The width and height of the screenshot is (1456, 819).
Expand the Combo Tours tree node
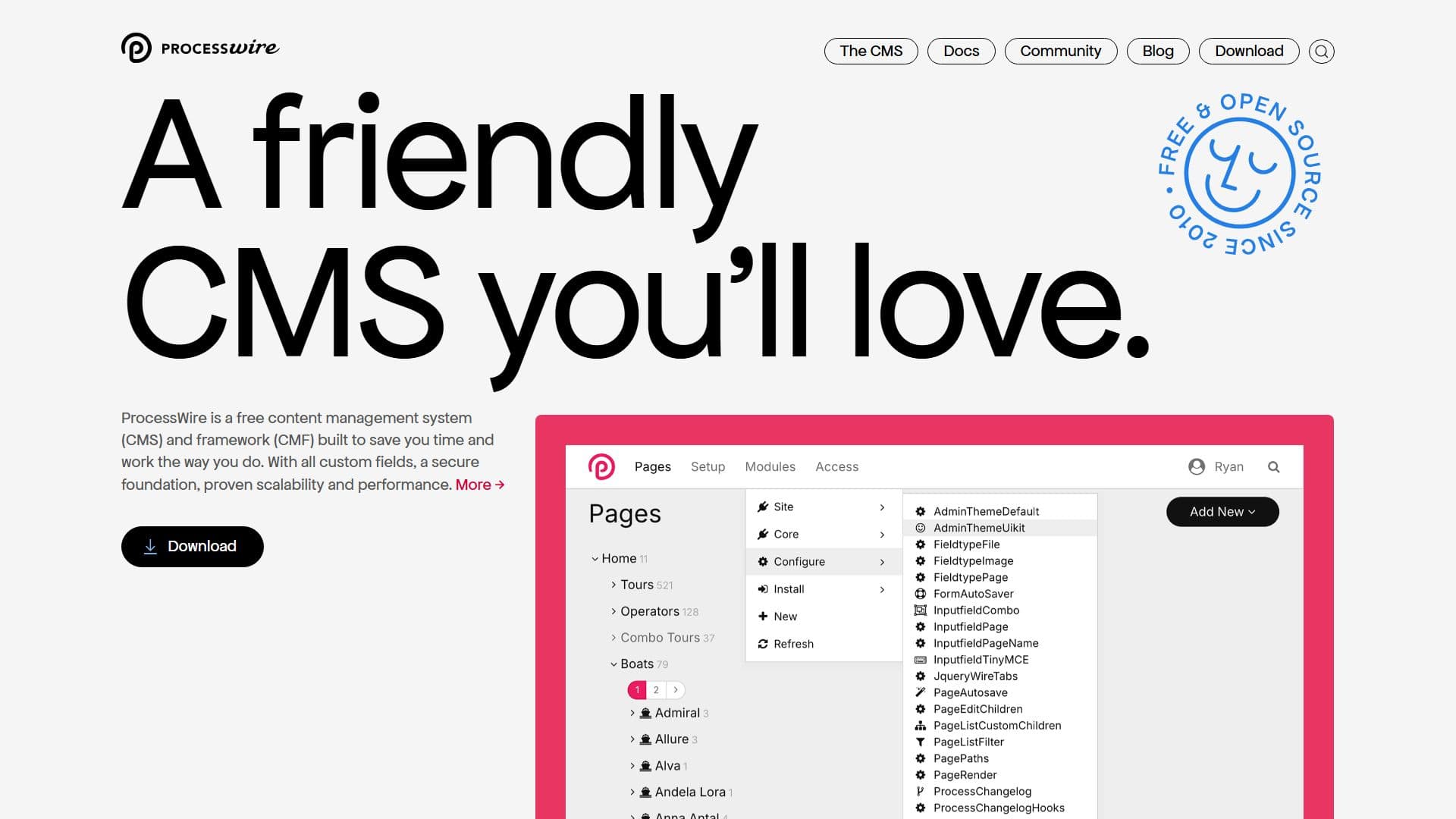pos(613,638)
